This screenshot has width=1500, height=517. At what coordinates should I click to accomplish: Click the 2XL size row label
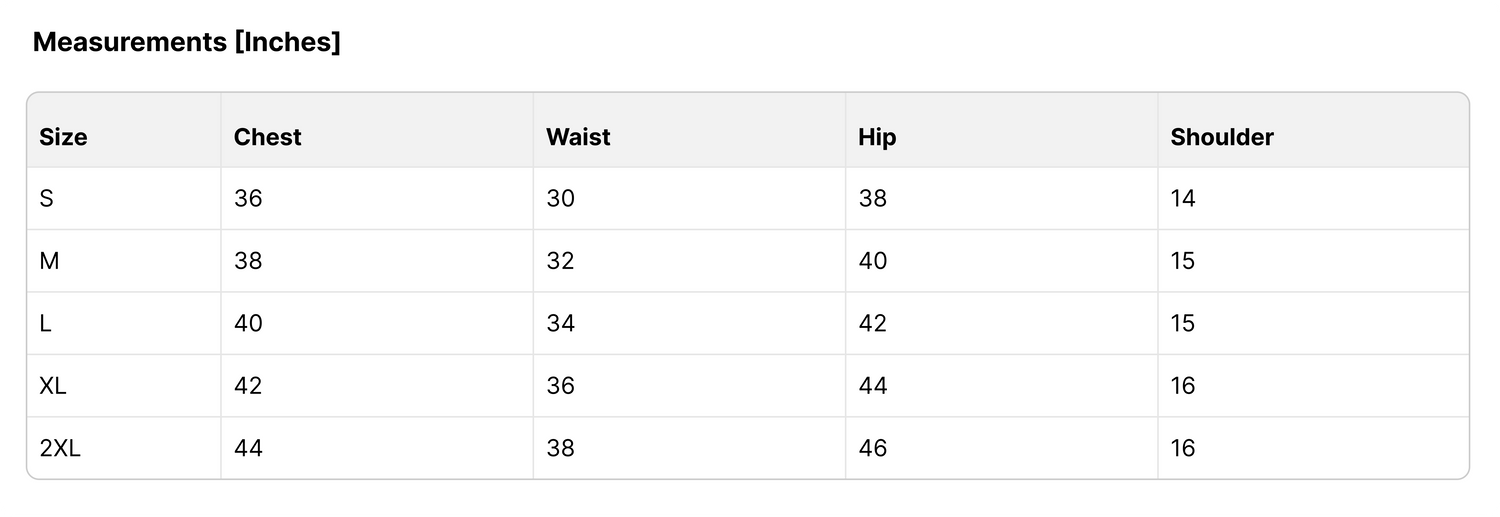tap(60, 448)
